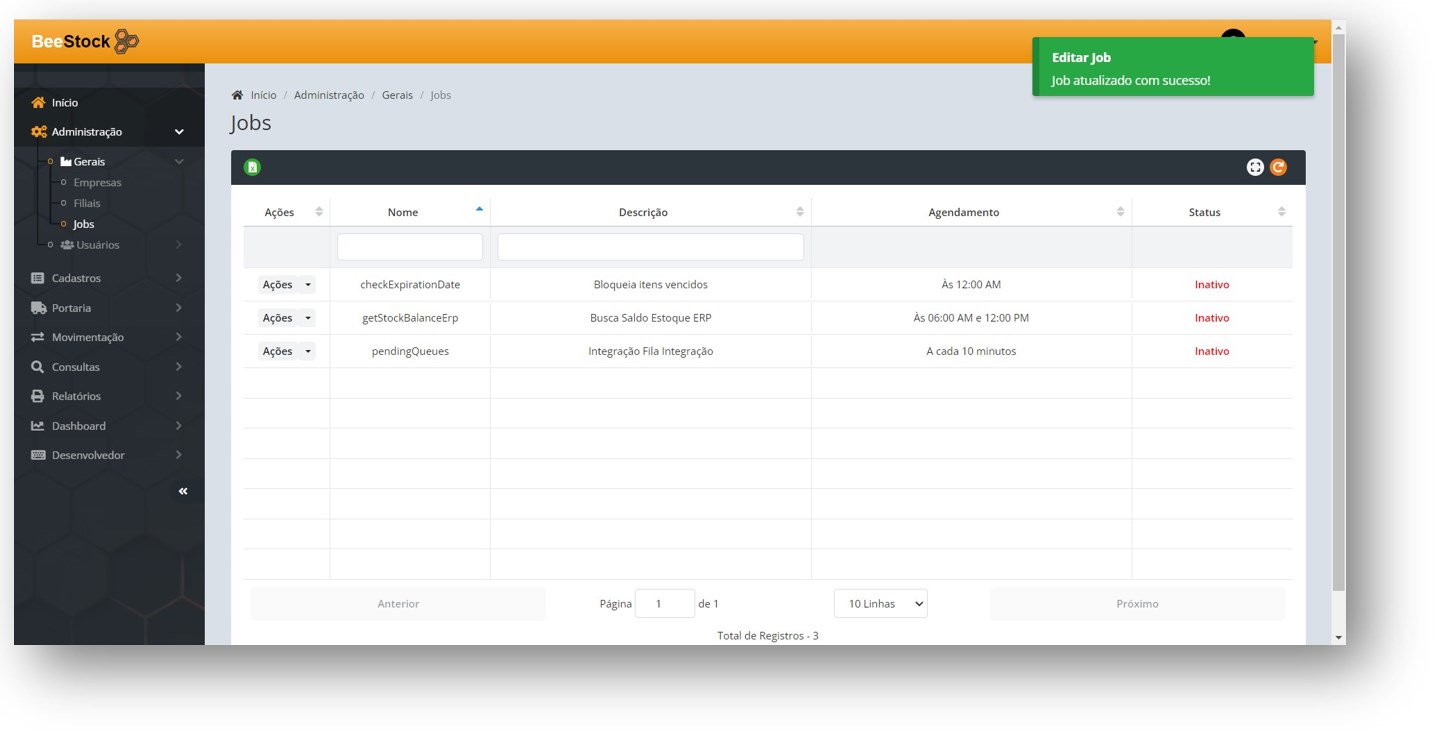Click the Administração breadcrumb link
1447x748 pixels.
pos(329,95)
